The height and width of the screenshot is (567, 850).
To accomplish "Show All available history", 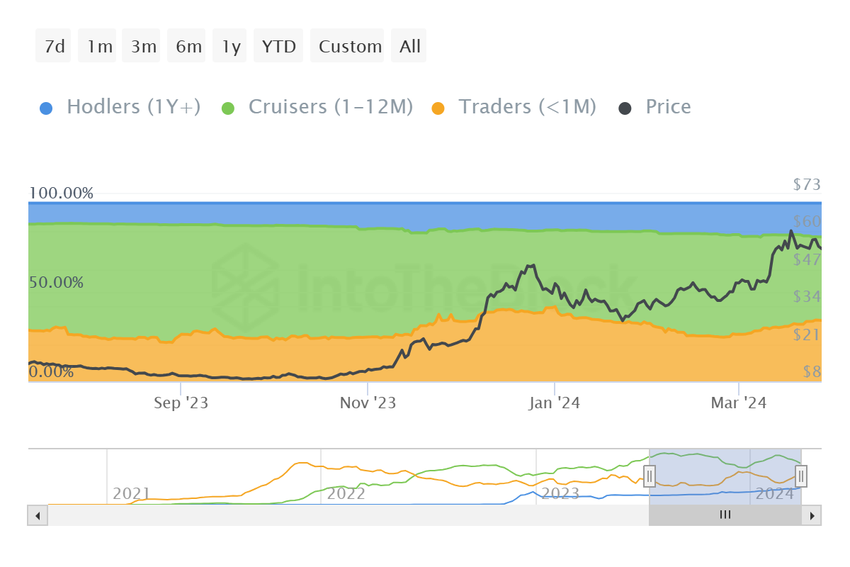I will point(410,46).
